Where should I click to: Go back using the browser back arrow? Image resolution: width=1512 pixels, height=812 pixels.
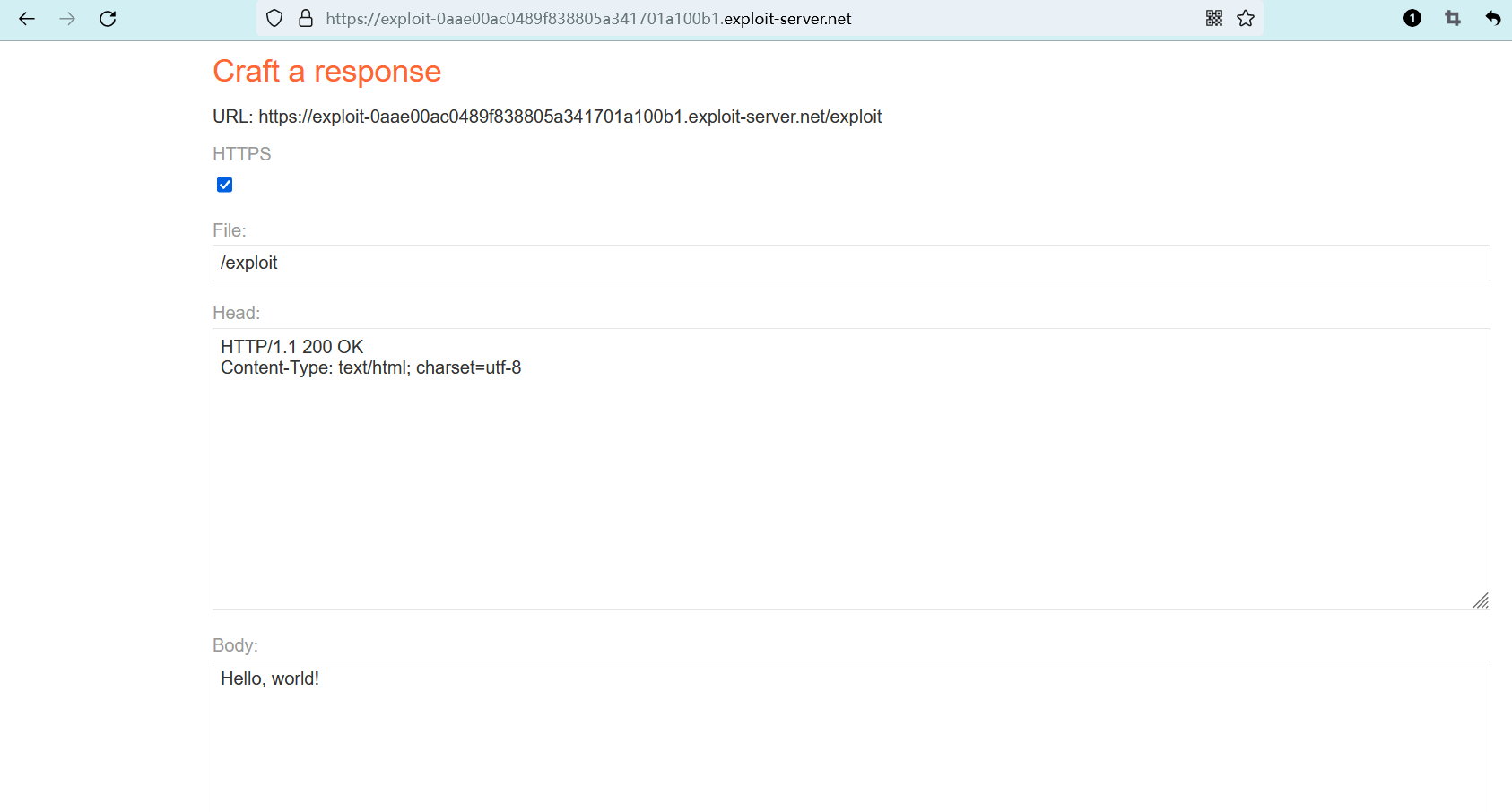click(x=27, y=19)
